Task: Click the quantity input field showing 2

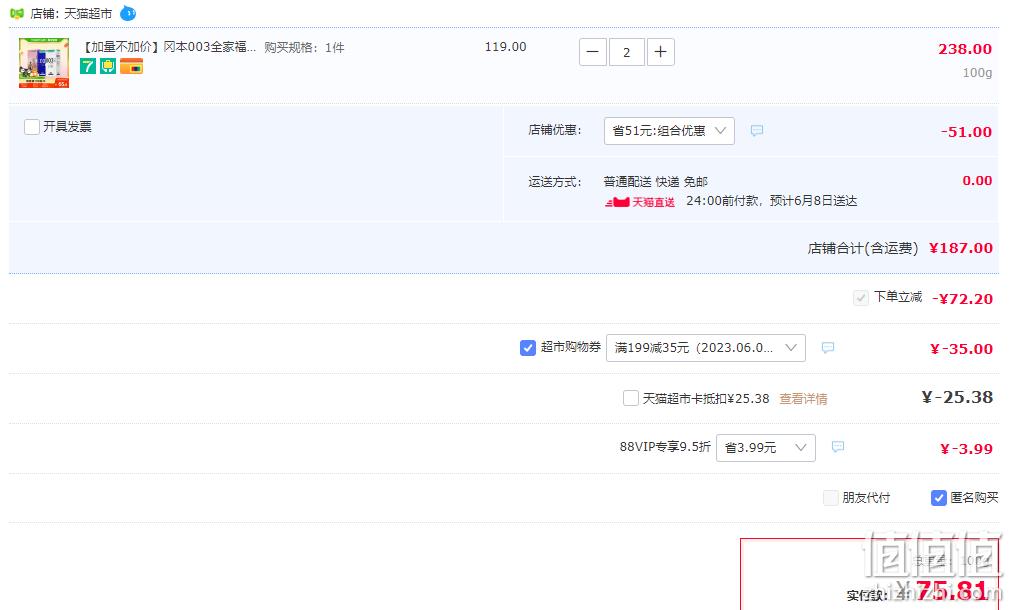Action: pos(626,52)
